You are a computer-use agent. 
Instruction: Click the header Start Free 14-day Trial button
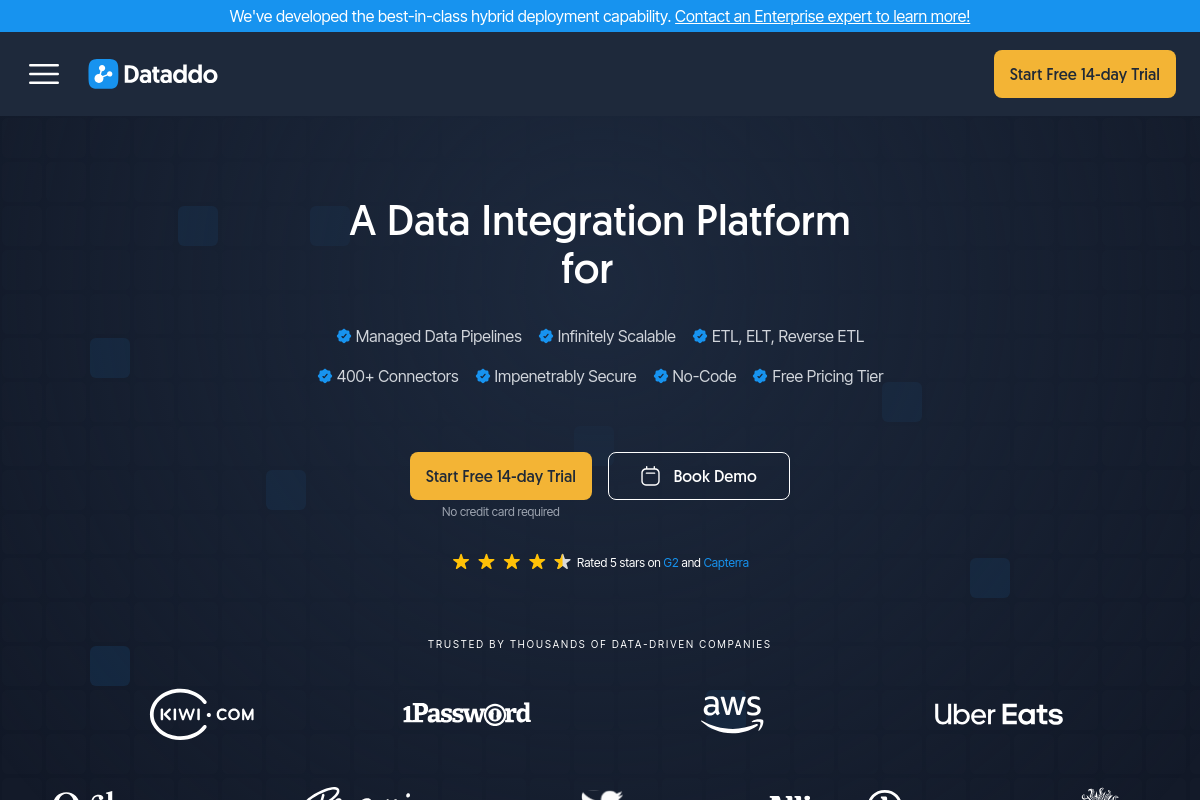coord(1085,74)
